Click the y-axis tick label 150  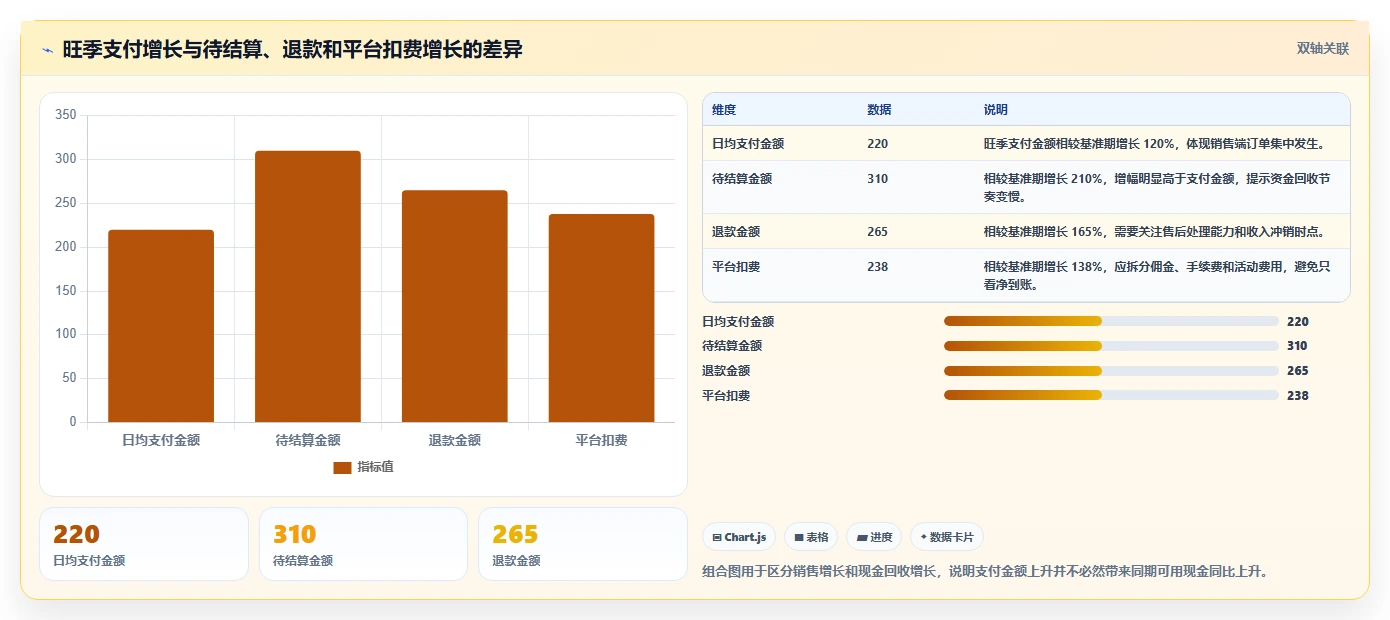pos(66,291)
